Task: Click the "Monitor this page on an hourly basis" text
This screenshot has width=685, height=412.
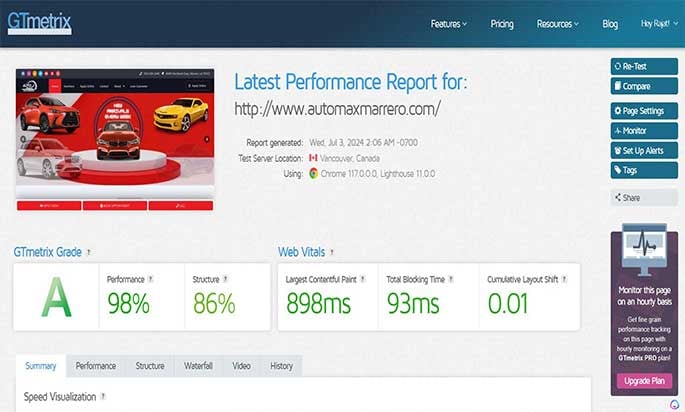Action: [x=644, y=296]
